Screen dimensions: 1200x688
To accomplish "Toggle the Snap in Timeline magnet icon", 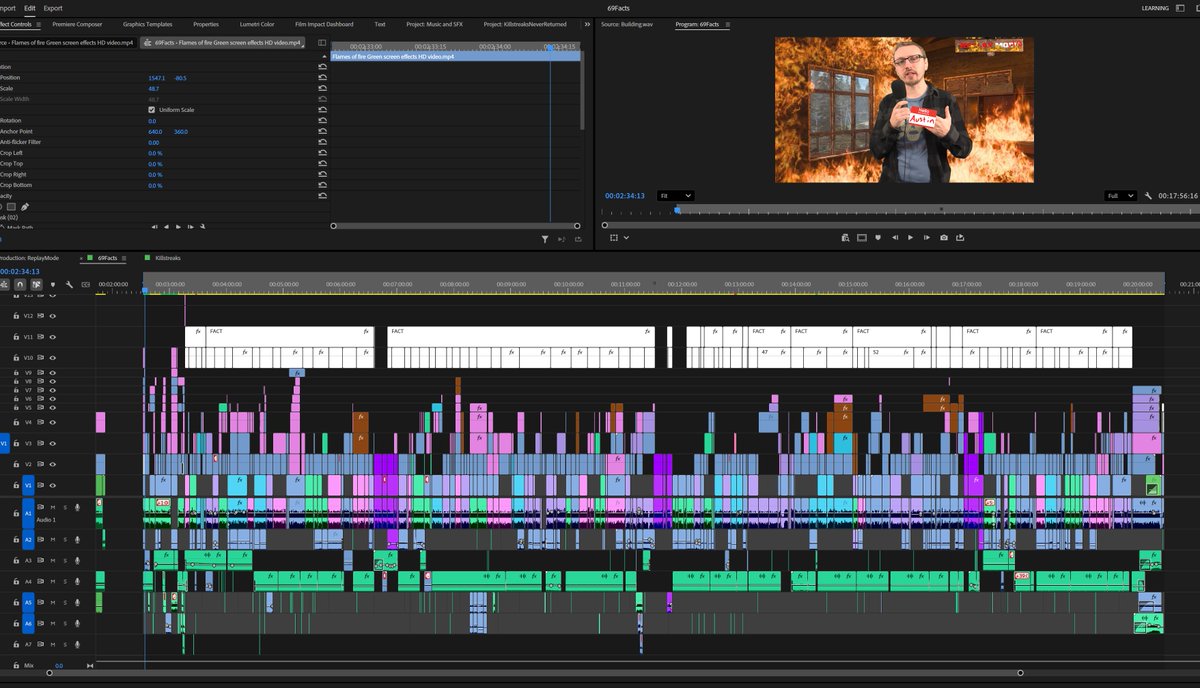I will click(20, 284).
